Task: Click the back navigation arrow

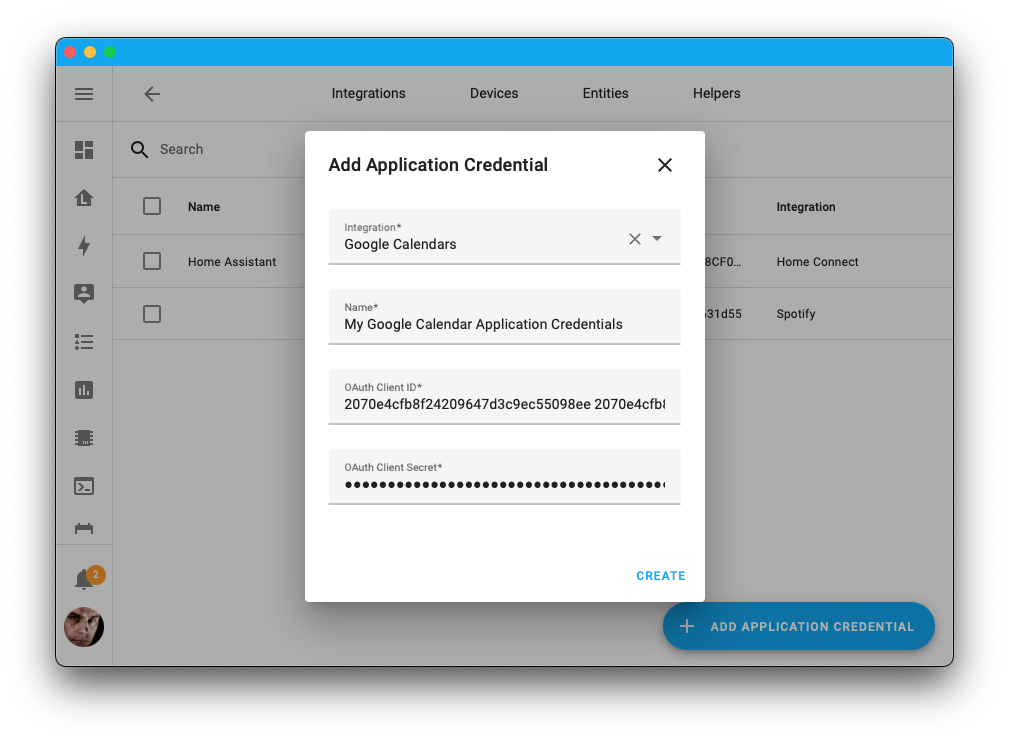Action: click(x=151, y=94)
